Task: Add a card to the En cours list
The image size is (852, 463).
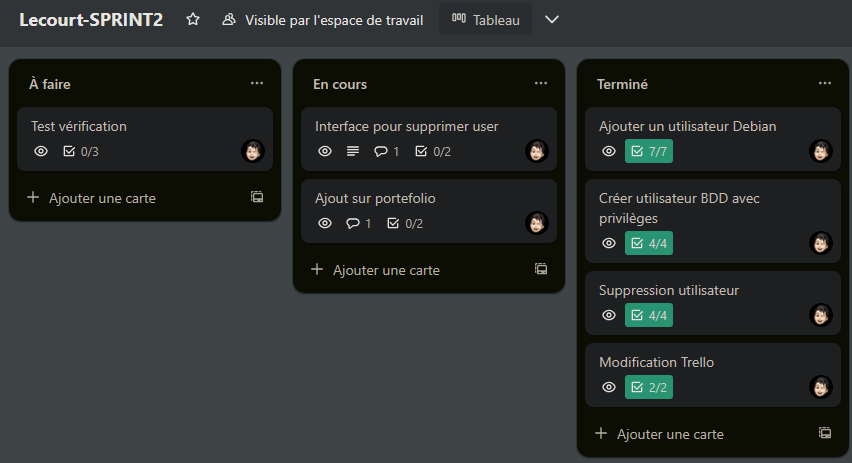Action: (x=376, y=269)
